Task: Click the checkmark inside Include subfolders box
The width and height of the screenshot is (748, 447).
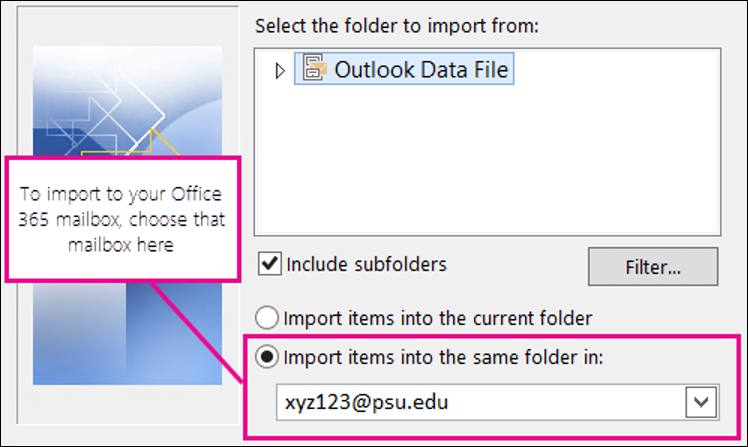Action: click(269, 265)
